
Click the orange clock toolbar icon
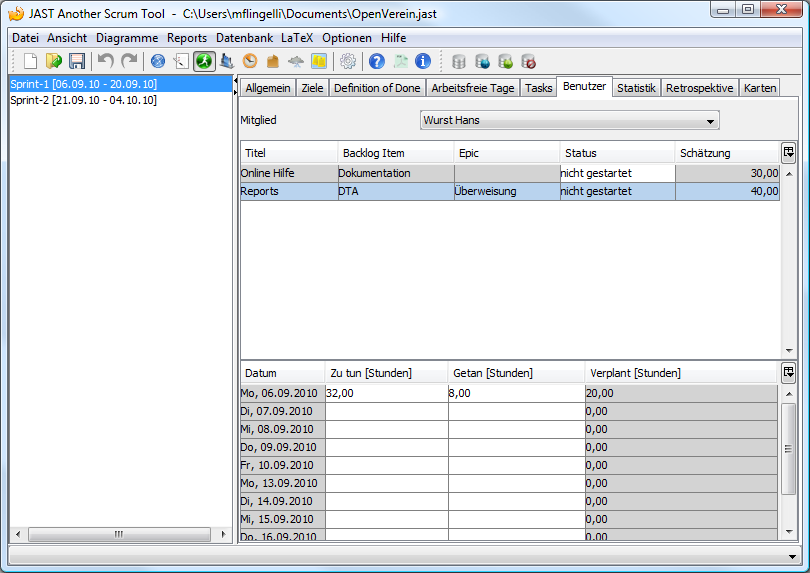[250, 61]
